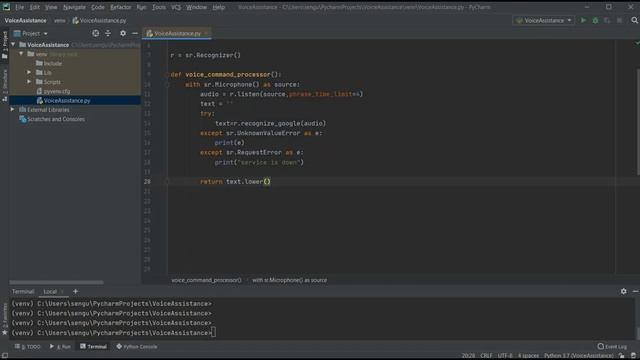
Task: Open Search Everywhere magnifier
Action: tap(634, 20)
